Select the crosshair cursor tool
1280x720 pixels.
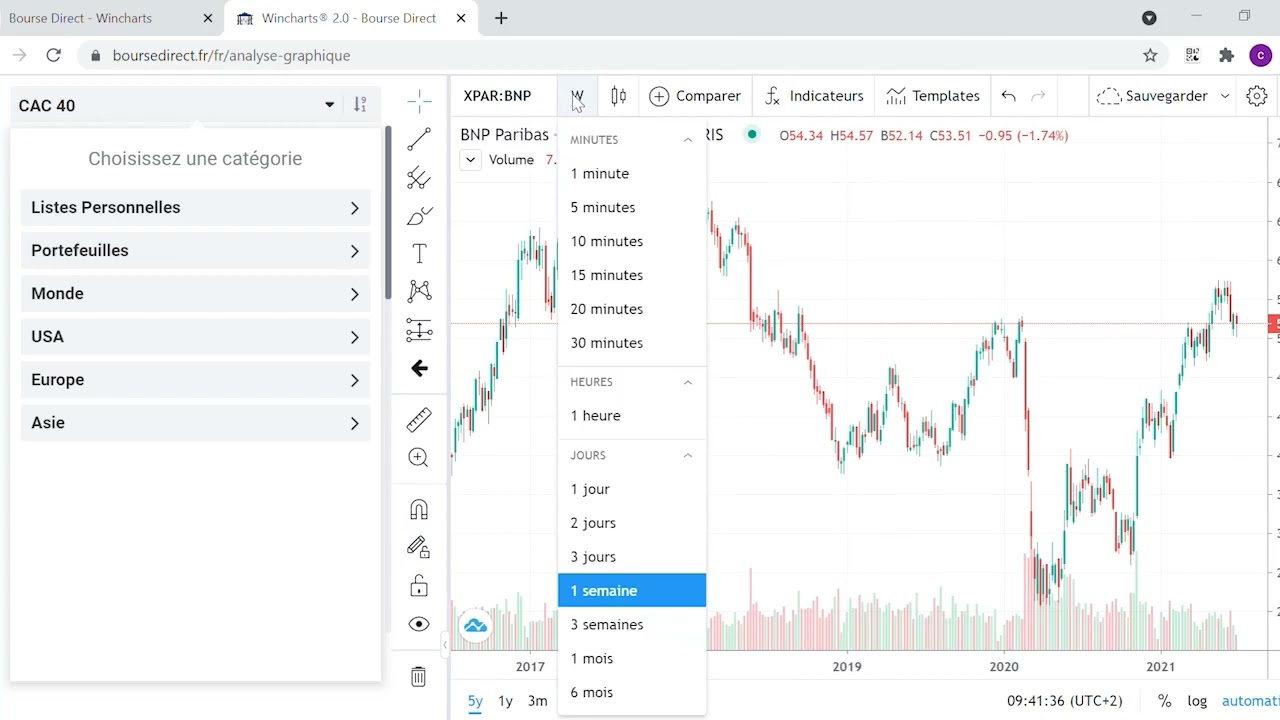click(419, 101)
